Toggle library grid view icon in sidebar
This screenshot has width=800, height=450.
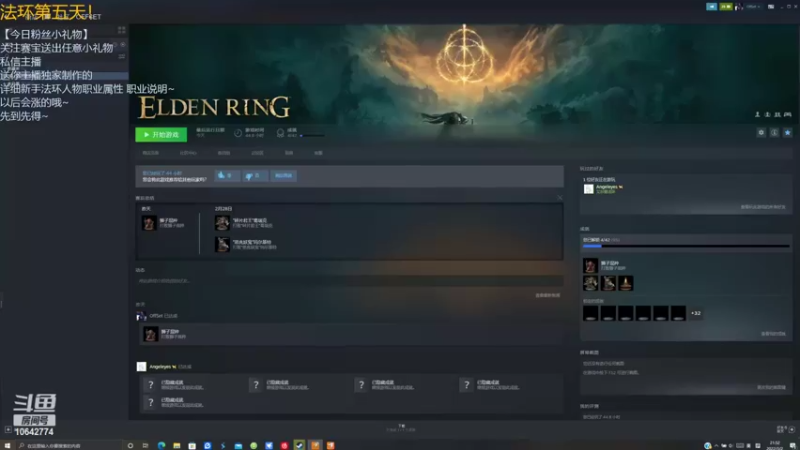(x=121, y=31)
